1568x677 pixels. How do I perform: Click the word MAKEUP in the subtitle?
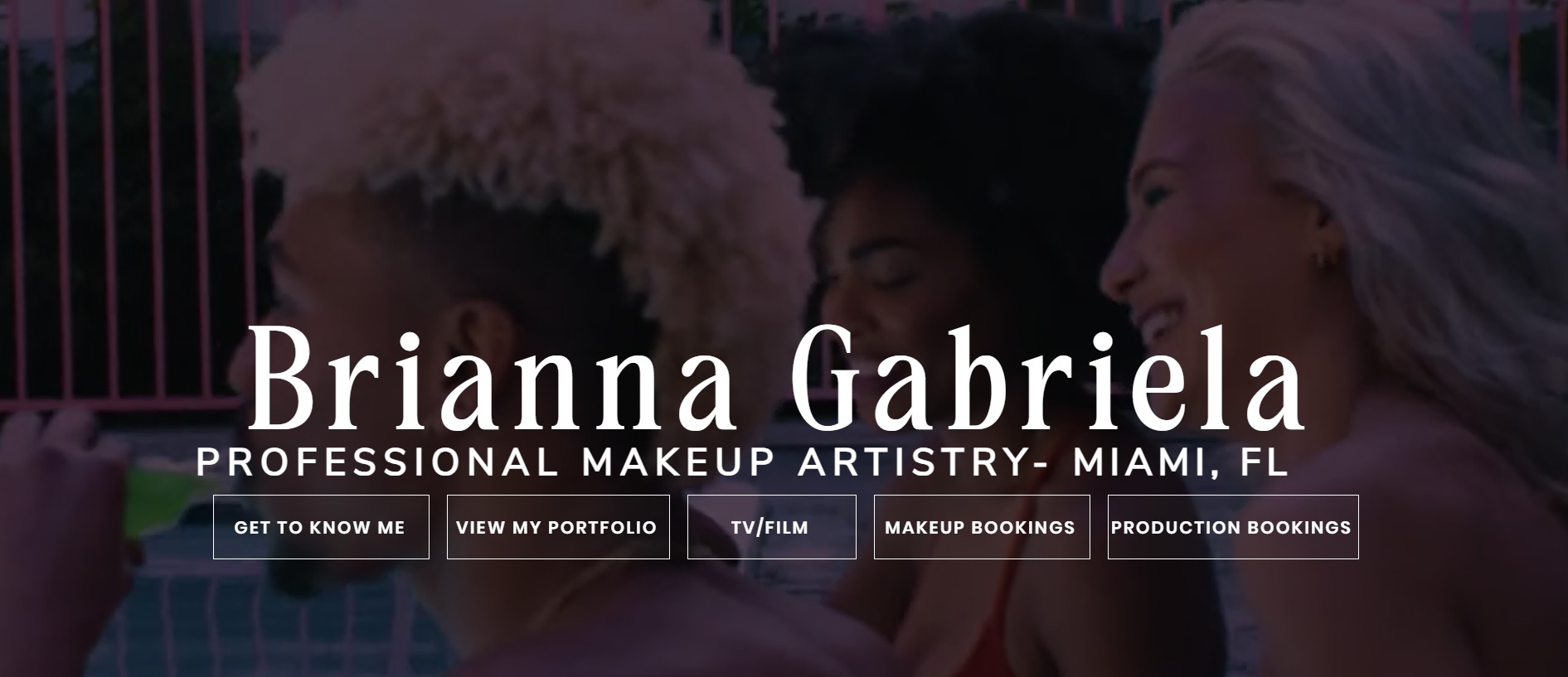coord(677,462)
